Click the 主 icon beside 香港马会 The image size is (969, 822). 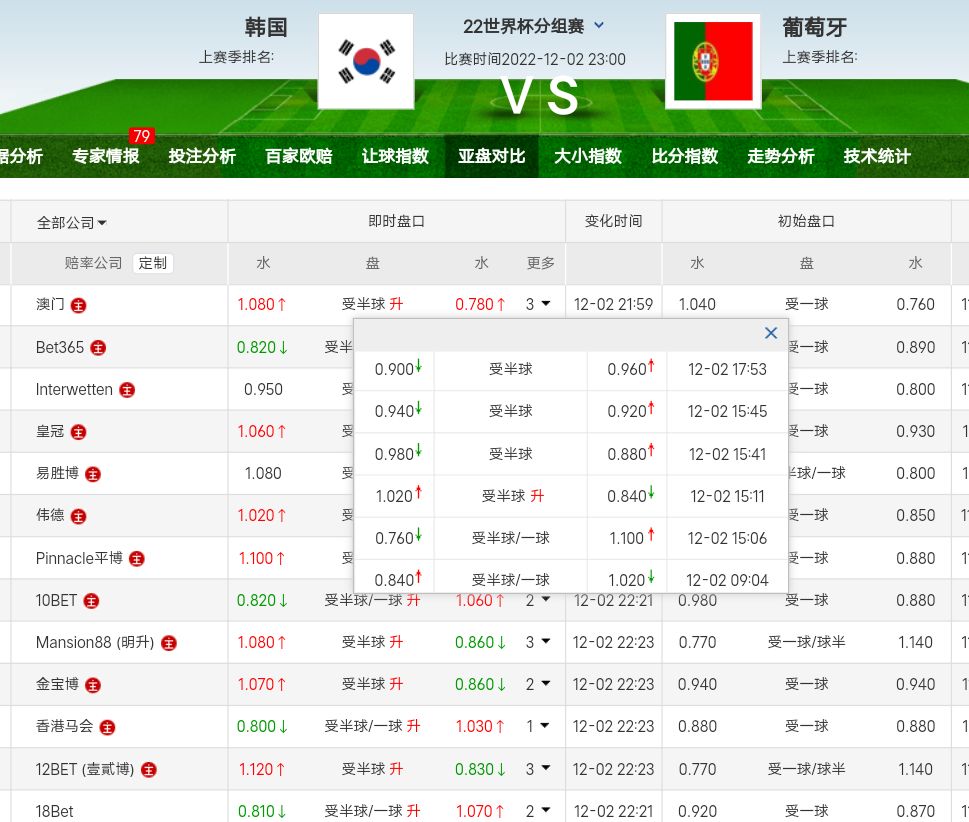107,728
